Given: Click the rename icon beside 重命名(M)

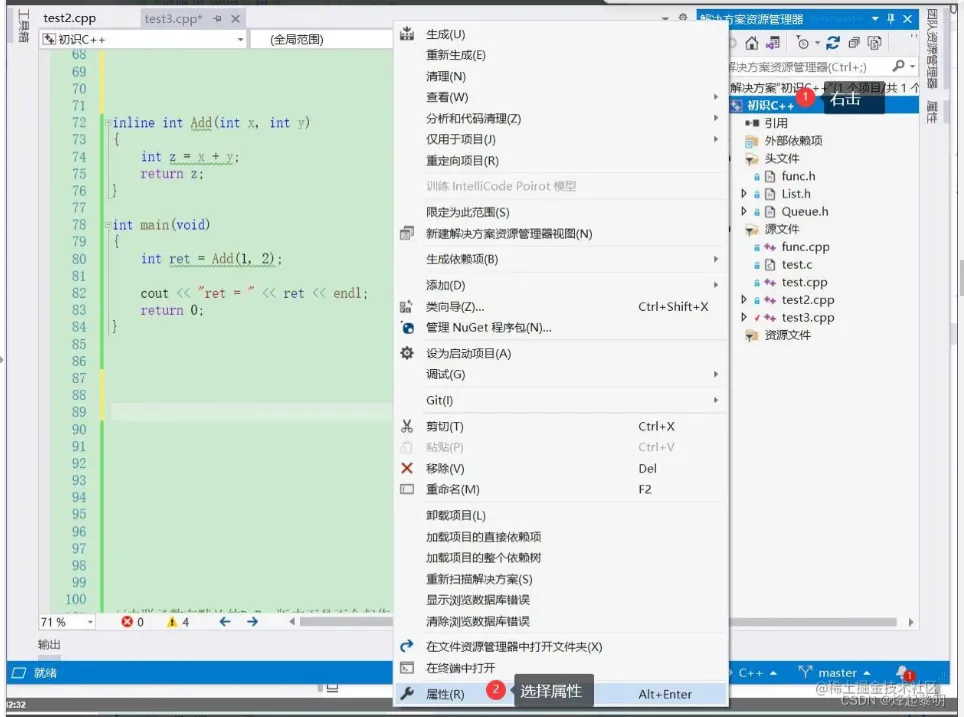Looking at the screenshot, I should [x=406, y=489].
